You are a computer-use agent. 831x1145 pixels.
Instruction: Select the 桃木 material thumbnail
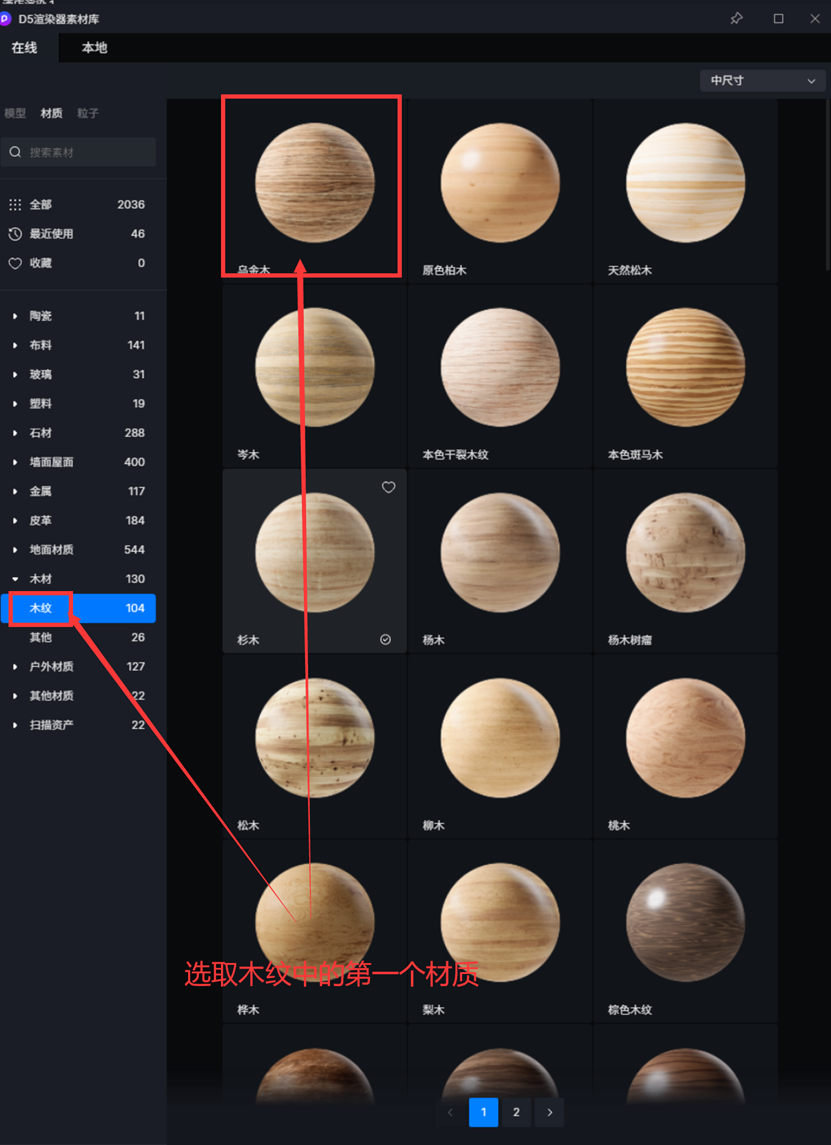point(685,738)
